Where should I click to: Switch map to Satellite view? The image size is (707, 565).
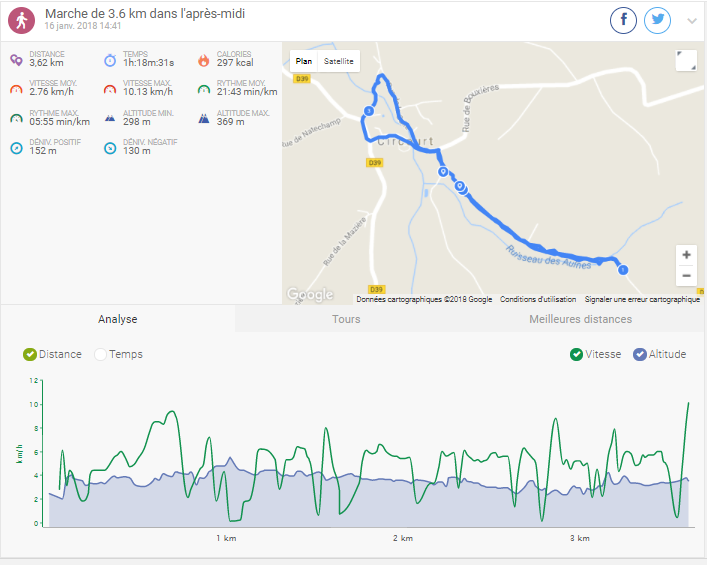339,61
